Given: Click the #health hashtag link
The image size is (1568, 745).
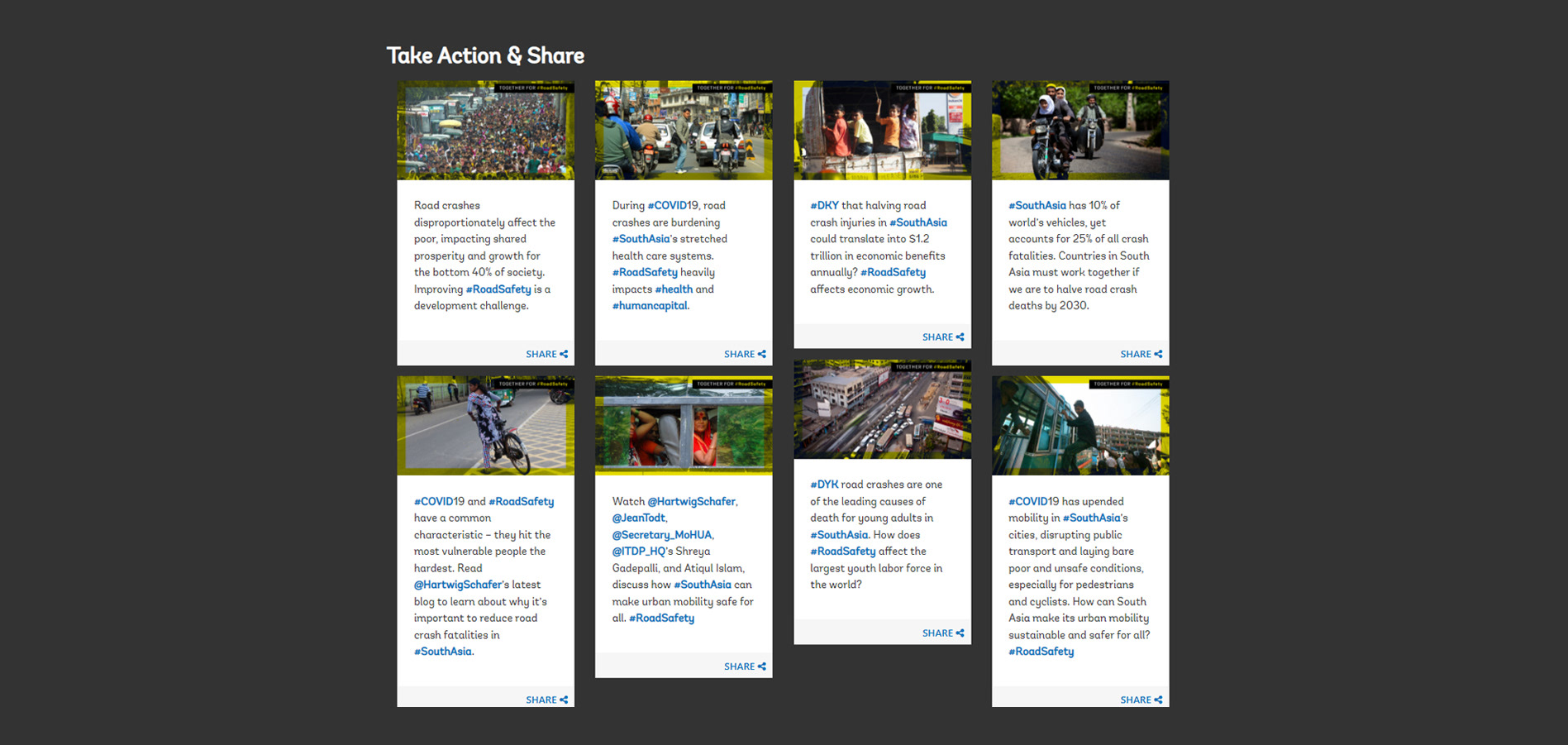Looking at the screenshot, I should pyautogui.click(x=674, y=289).
